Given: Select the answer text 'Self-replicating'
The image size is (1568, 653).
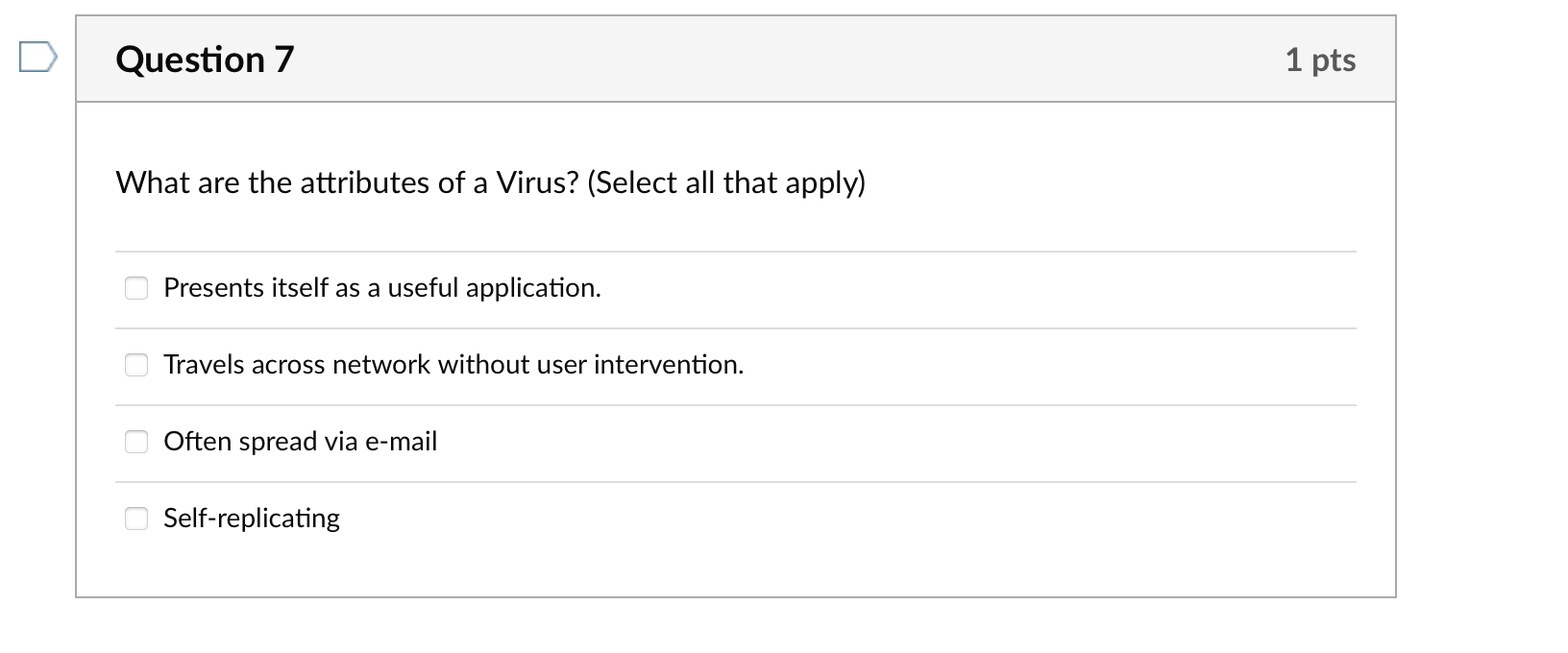Looking at the screenshot, I should tap(251, 519).
